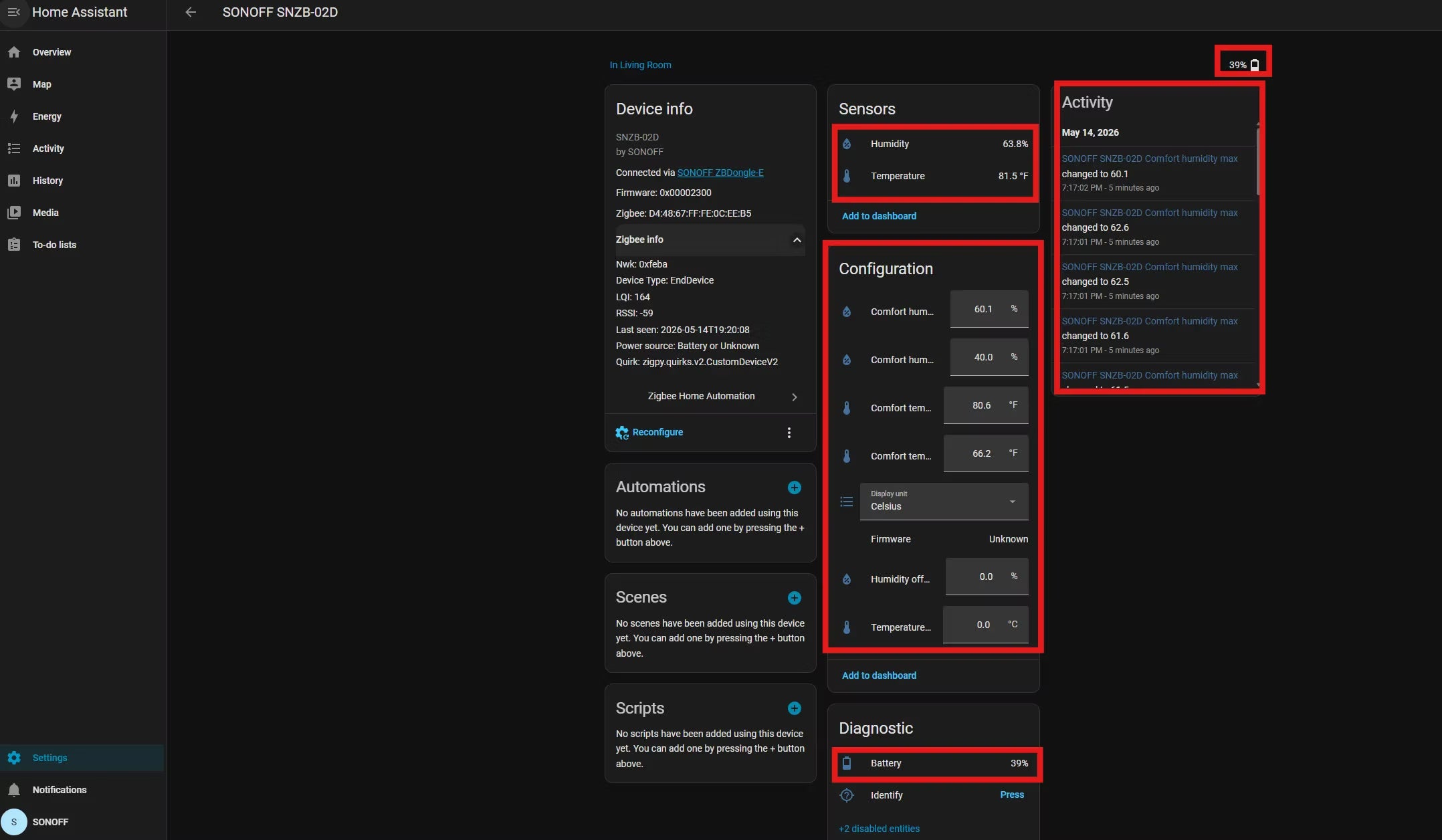The height and width of the screenshot is (840, 1442).
Task: Click the Activity panel scrollbar
Action: point(1257,161)
